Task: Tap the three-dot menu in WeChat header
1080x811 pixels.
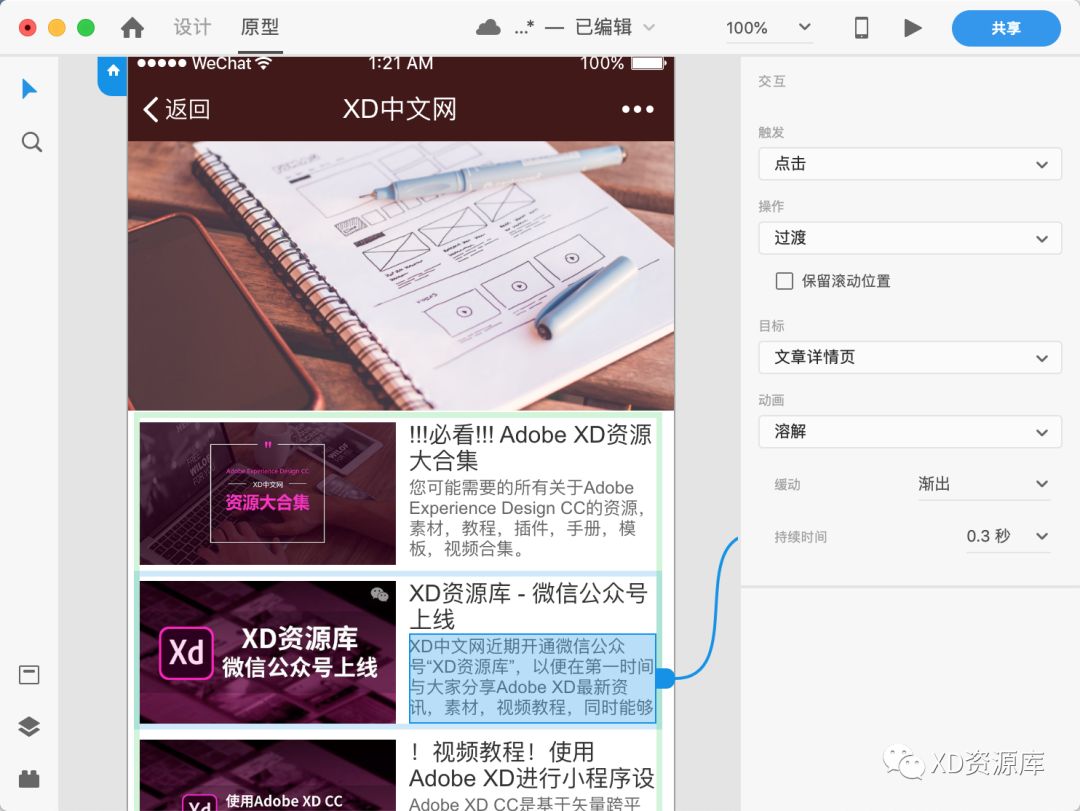Action: point(638,109)
